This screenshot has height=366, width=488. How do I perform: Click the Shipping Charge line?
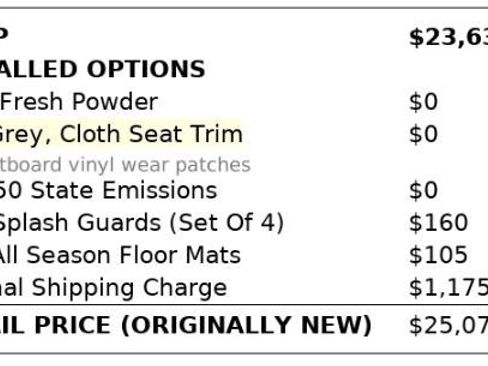113,288
